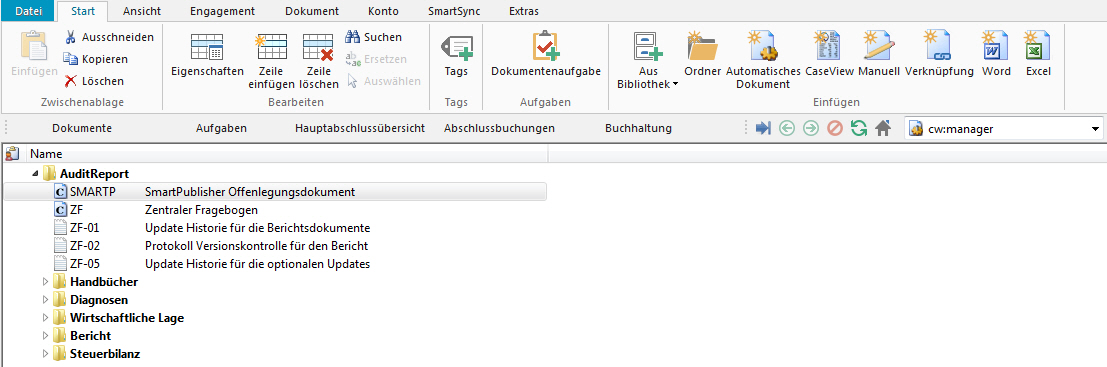This screenshot has width=1107, height=367.
Task: Select the Handbücher folder label
Action: pyautogui.click(x=104, y=282)
